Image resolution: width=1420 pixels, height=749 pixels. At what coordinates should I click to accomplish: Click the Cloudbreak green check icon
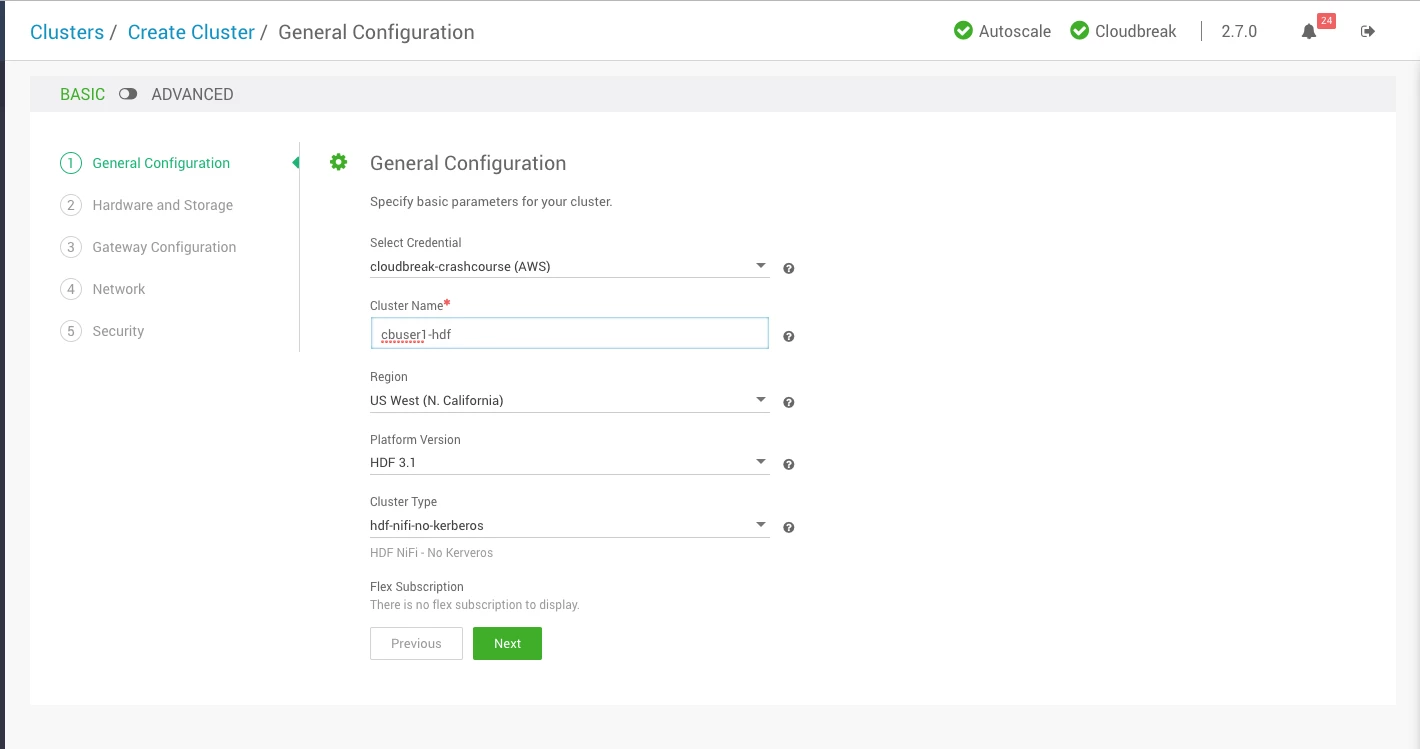[1079, 31]
